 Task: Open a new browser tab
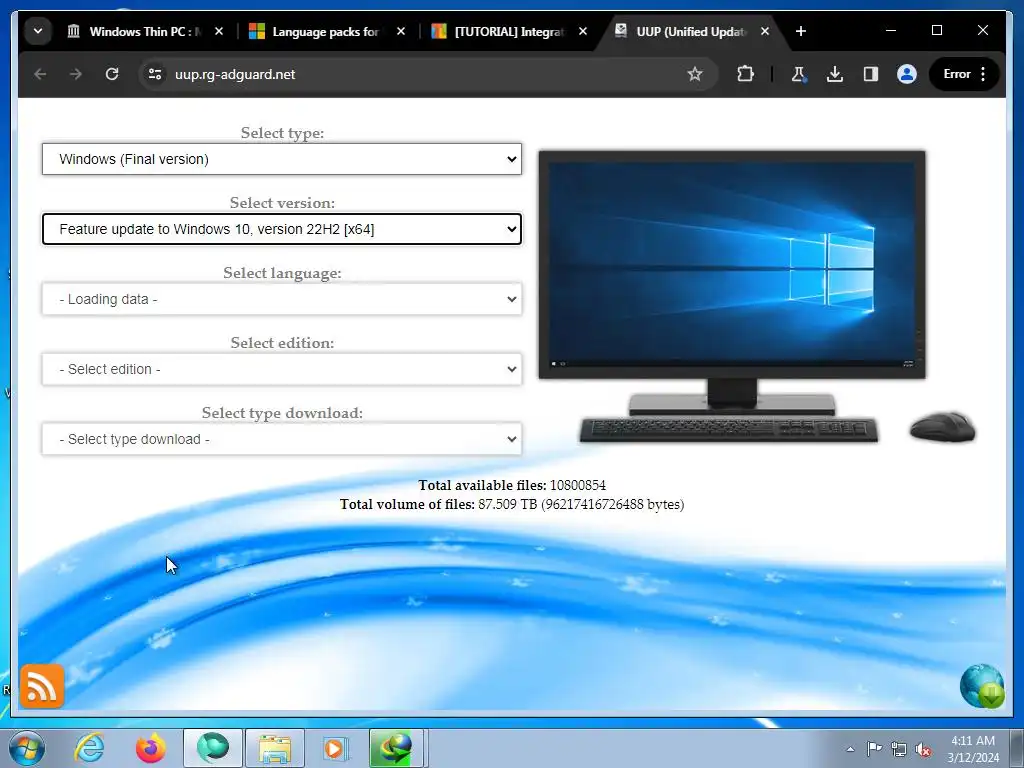[801, 31]
